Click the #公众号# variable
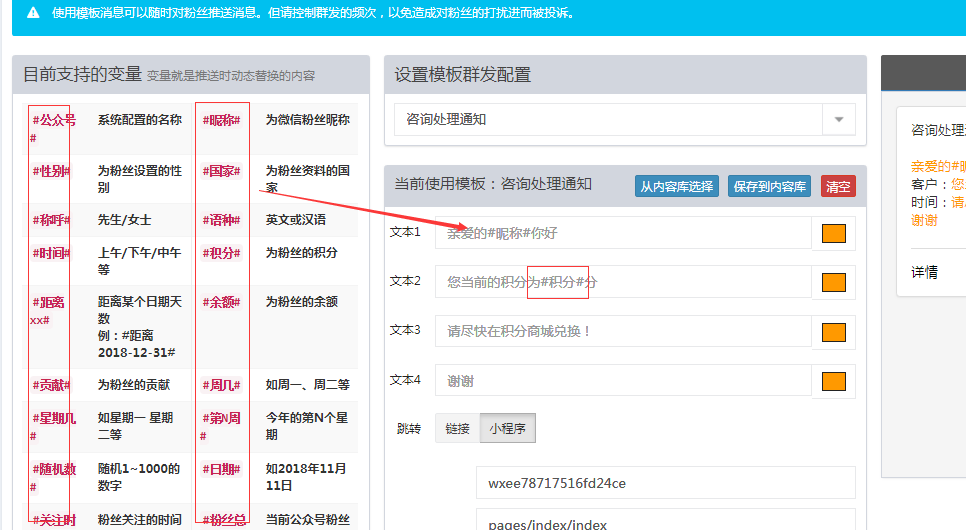 (53, 129)
